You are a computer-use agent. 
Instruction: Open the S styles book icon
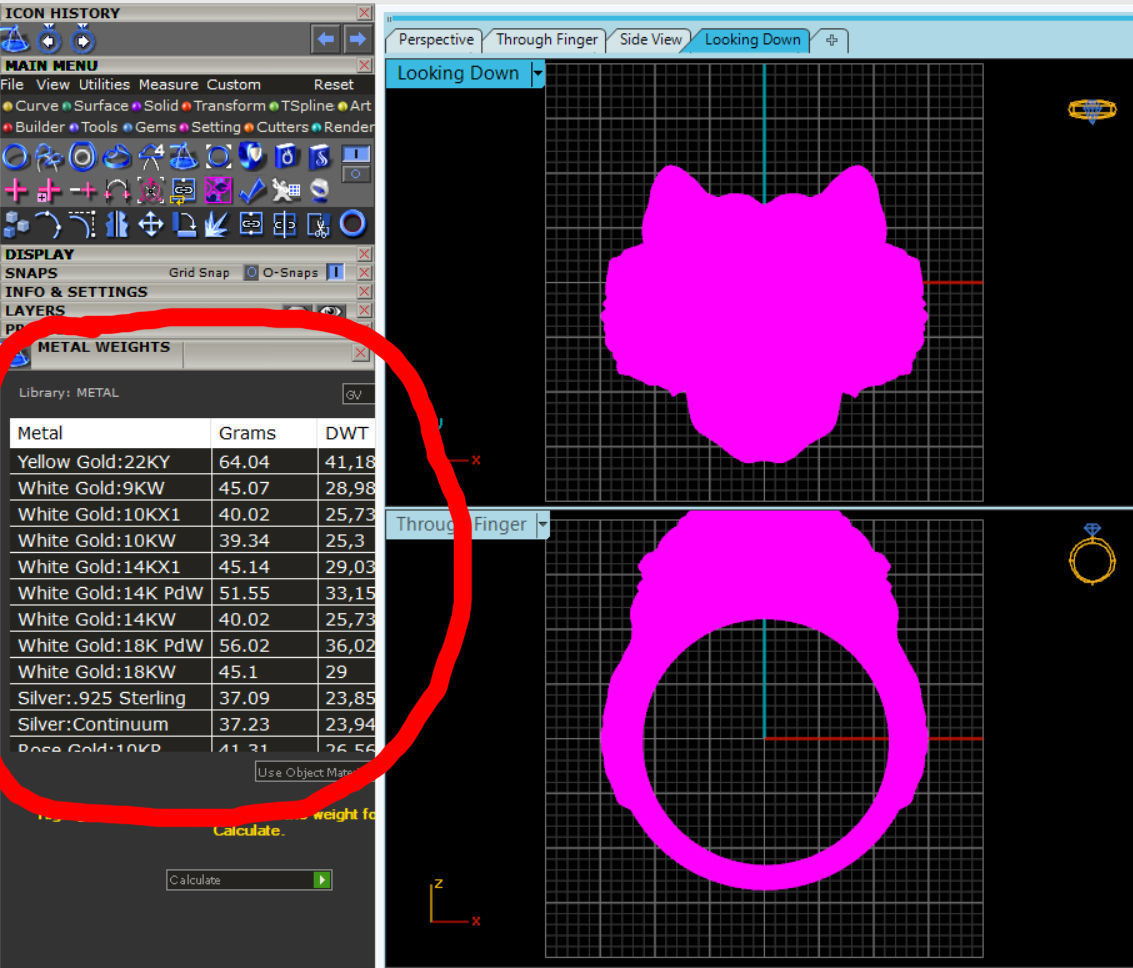coord(319,156)
